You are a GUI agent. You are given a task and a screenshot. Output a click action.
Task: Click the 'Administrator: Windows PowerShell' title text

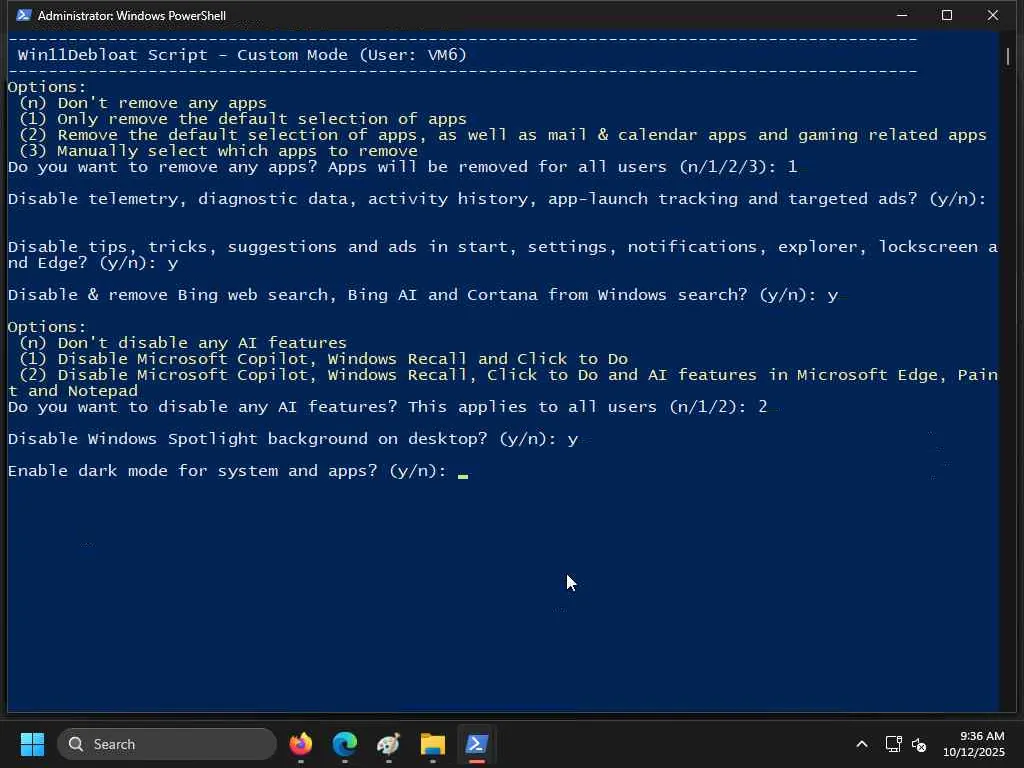pos(132,16)
